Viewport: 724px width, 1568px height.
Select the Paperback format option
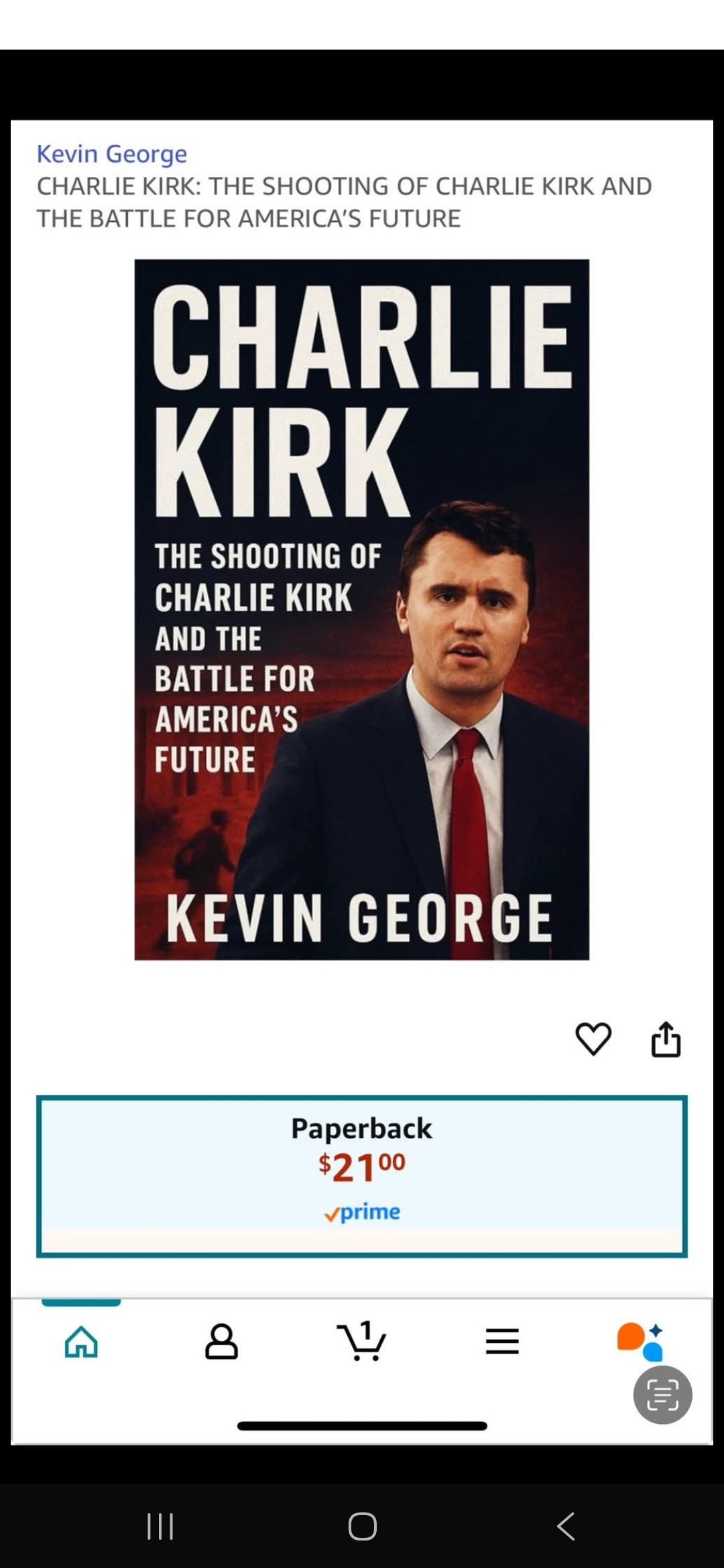coord(362,1176)
